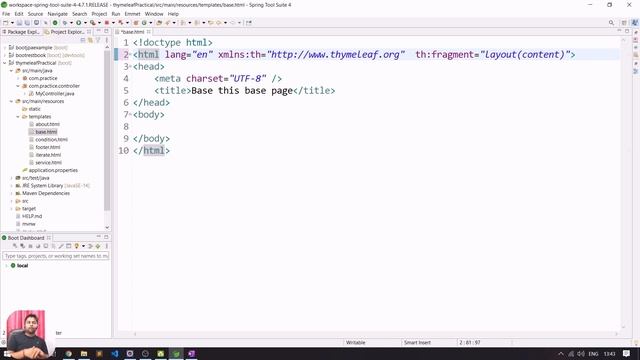Expand the bootrestbook project
This screenshot has width=640, height=360.
[x=5, y=55]
